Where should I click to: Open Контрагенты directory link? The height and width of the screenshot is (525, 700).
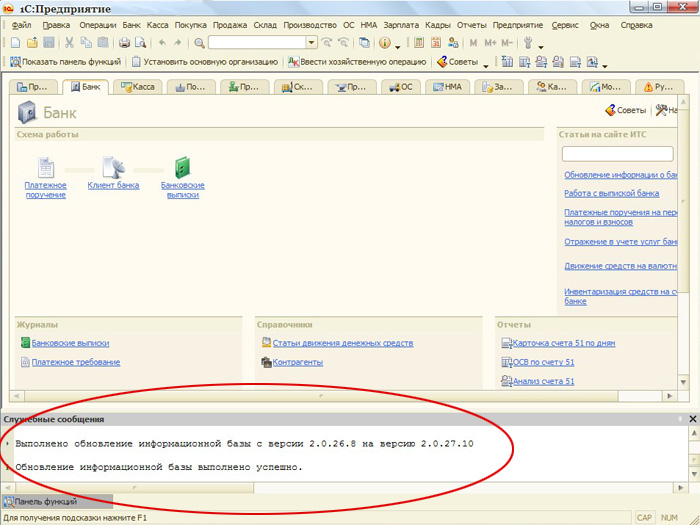[x=297, y=362]
